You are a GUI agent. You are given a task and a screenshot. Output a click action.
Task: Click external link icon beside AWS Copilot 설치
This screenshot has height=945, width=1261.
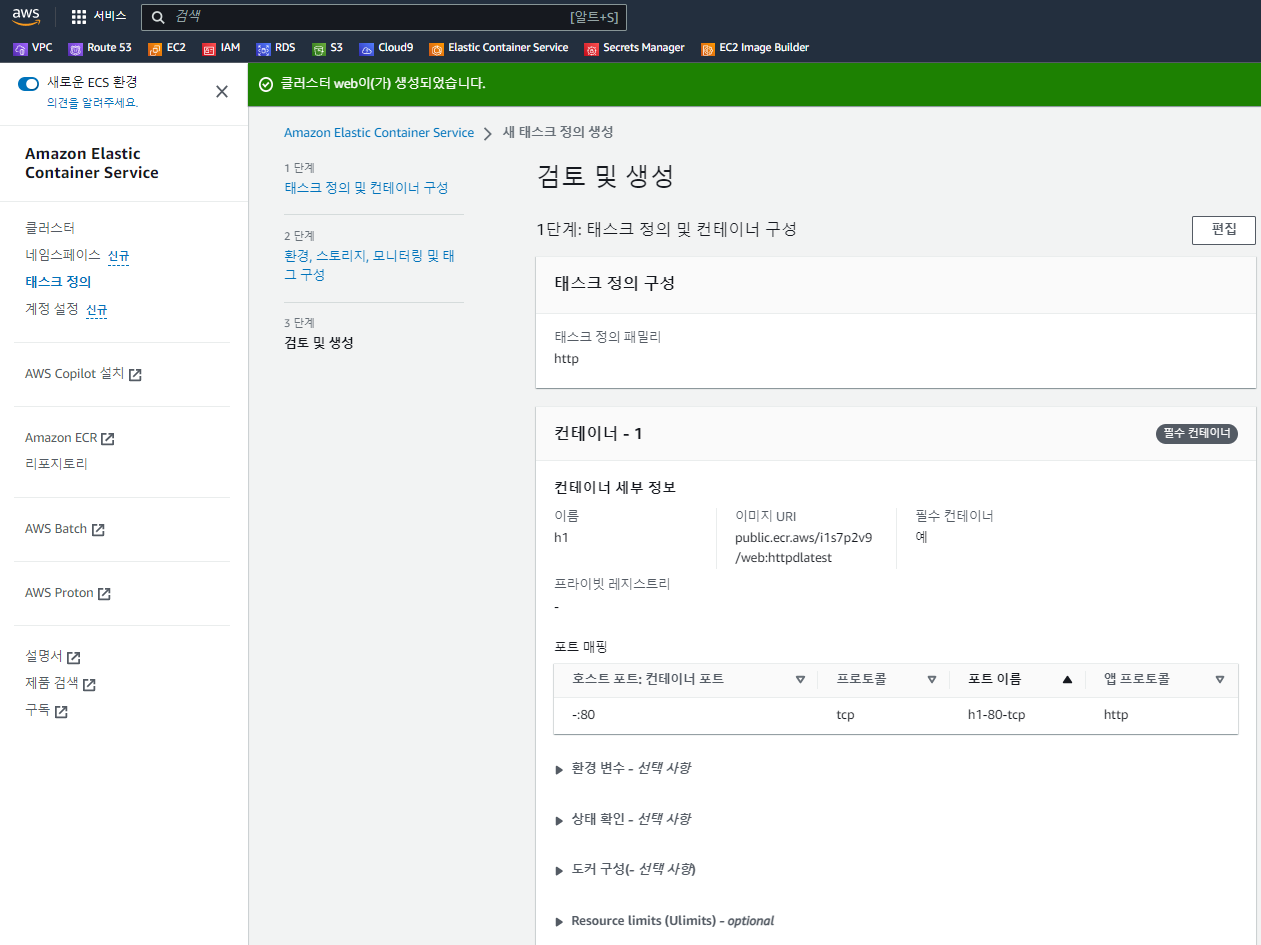135,375
